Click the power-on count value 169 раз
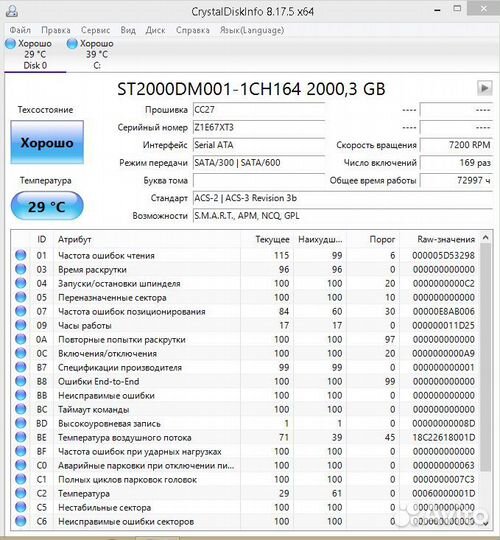This screenshot has width=500, height=540. click(x=456, y=163)
